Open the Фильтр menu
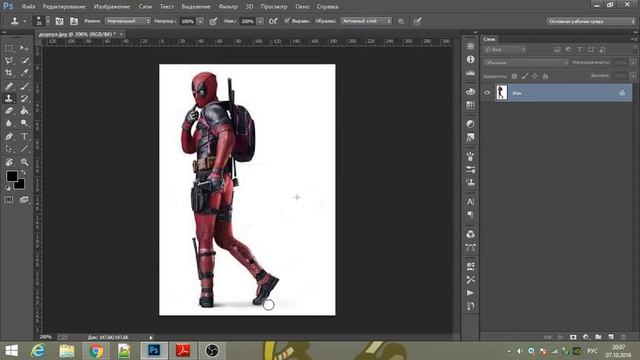640x360 pixels. pyautogui.click(x=228, y=7)
